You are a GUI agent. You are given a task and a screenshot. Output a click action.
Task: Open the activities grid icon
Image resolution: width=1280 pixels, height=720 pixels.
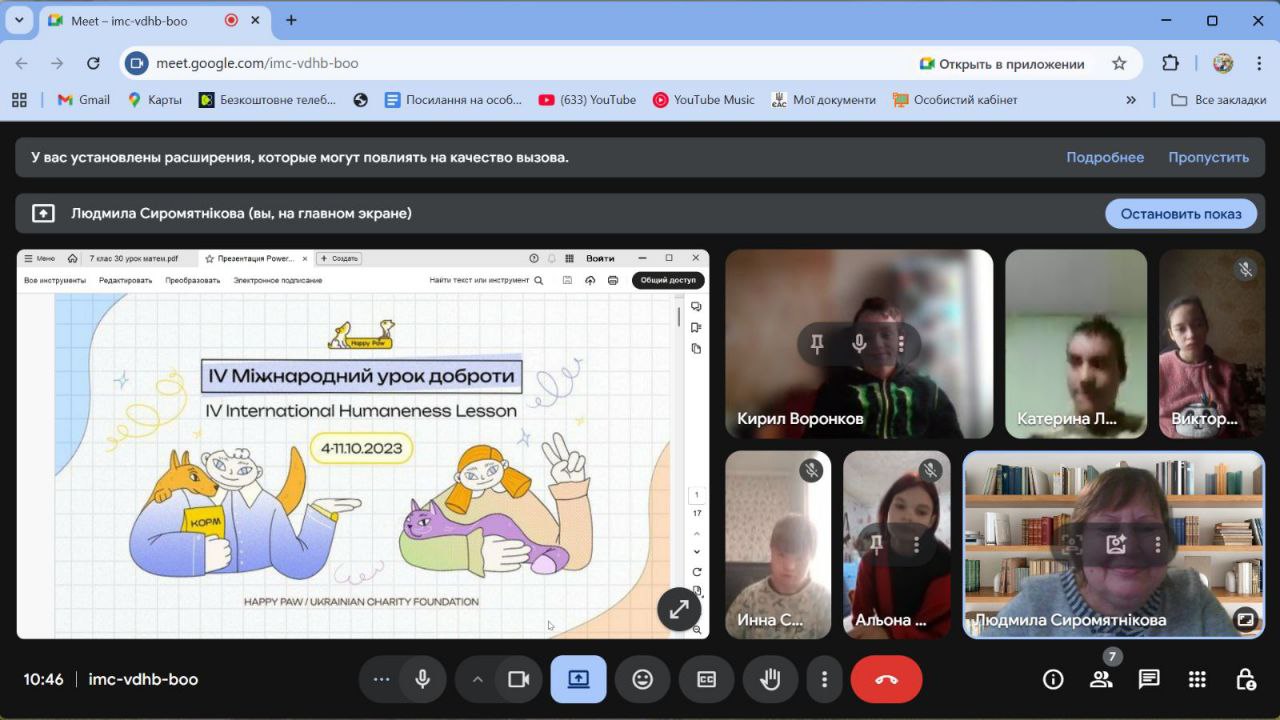pos(1197,680)
